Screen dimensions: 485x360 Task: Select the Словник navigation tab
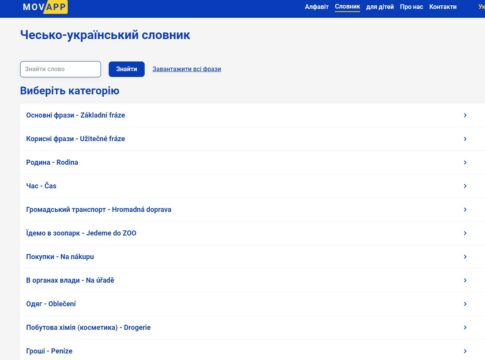coord(347,7)
